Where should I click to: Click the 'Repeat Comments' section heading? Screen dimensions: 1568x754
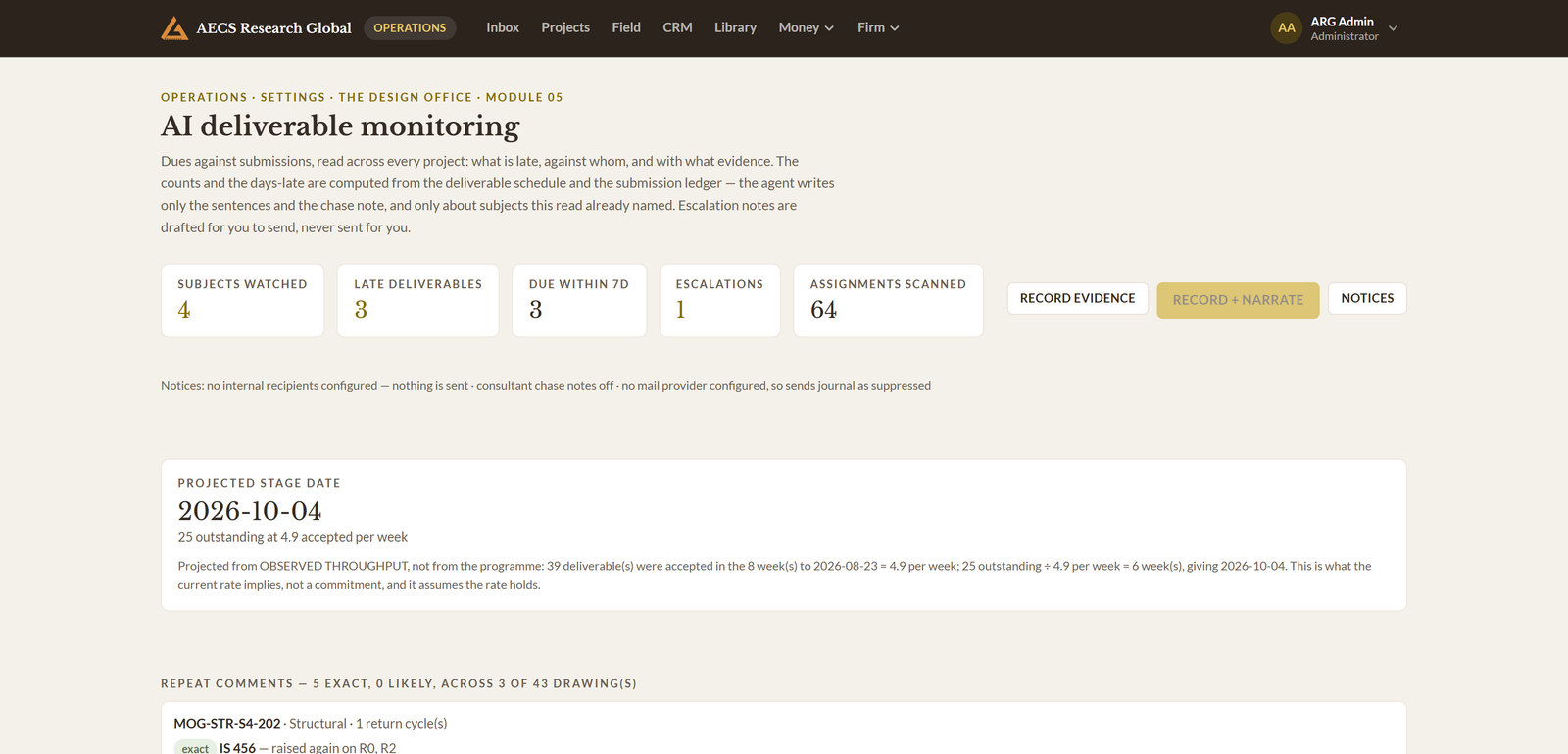(x=399, y=683)
